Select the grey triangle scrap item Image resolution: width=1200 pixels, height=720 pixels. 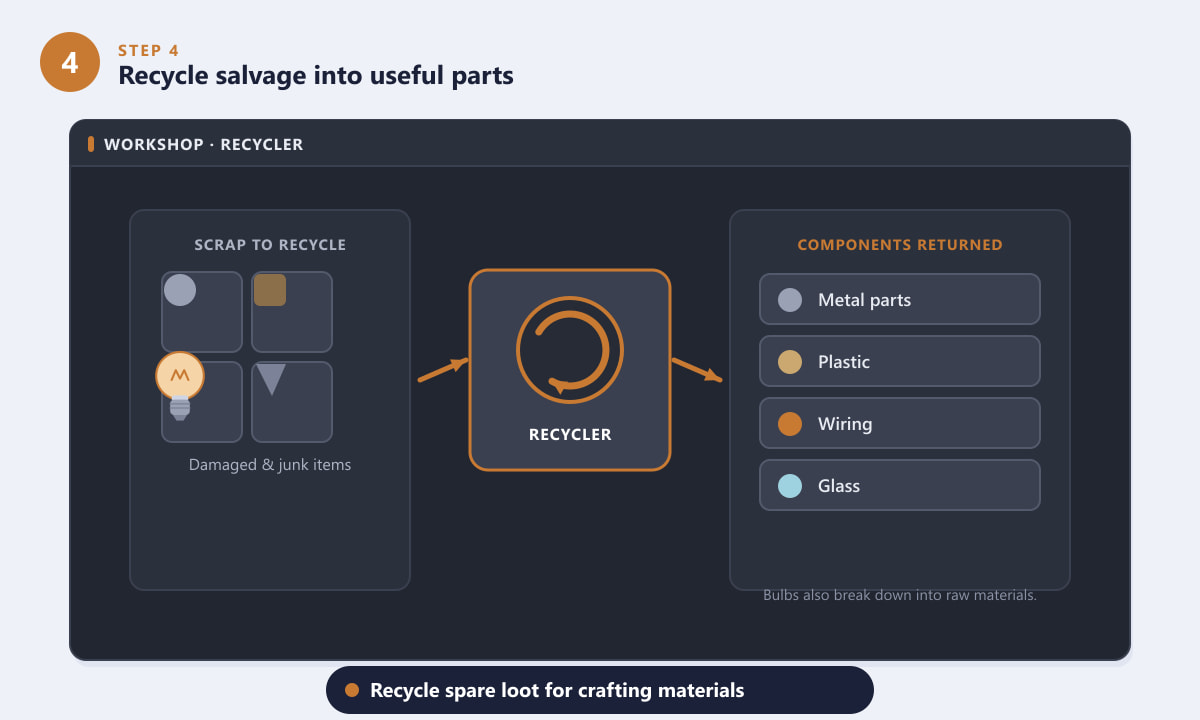(271, 379)
